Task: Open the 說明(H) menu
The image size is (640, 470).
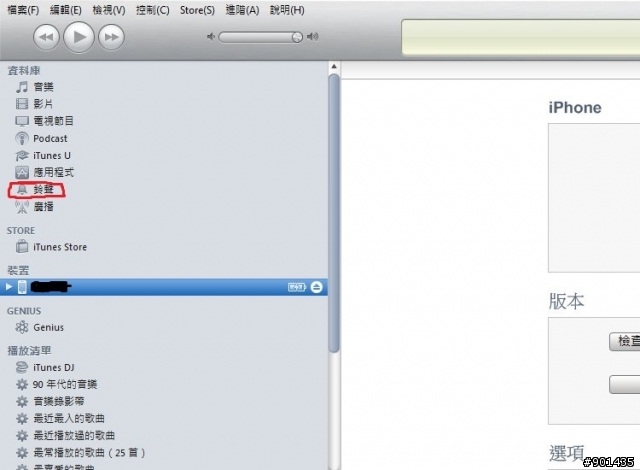Action: pos(287,10)
